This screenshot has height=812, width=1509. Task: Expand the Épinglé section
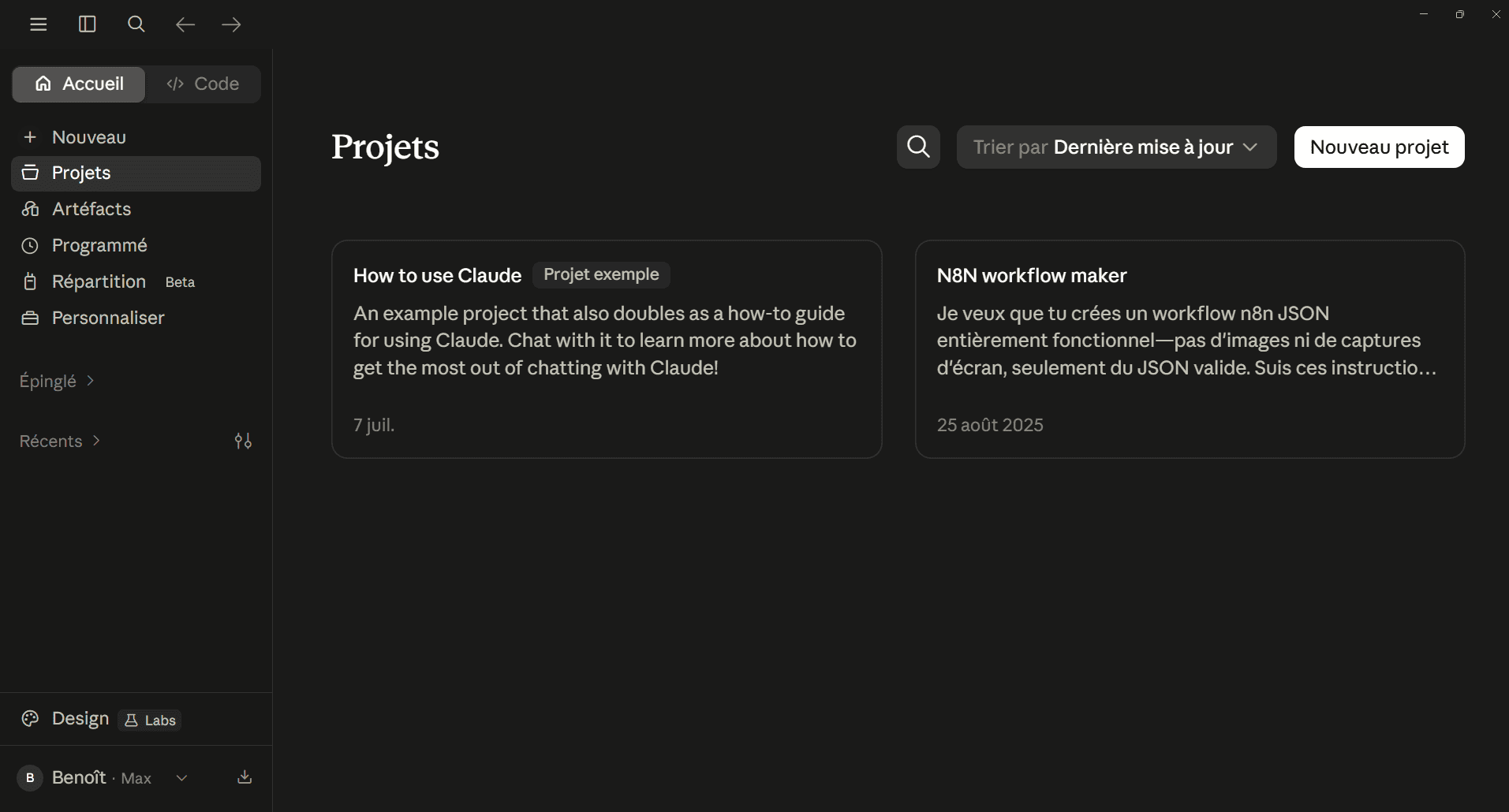57,381
